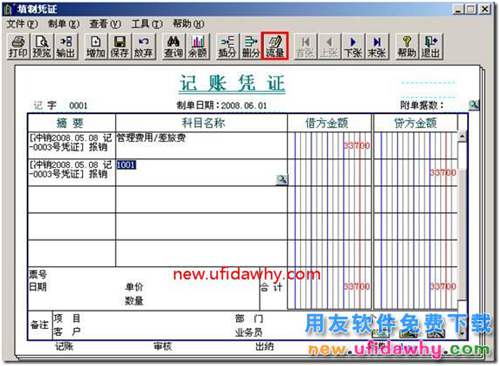The width and height of the screenshot is (500, 366).
Task: Open 查询 (Search) binoculars icon
Action: point(173,46)
